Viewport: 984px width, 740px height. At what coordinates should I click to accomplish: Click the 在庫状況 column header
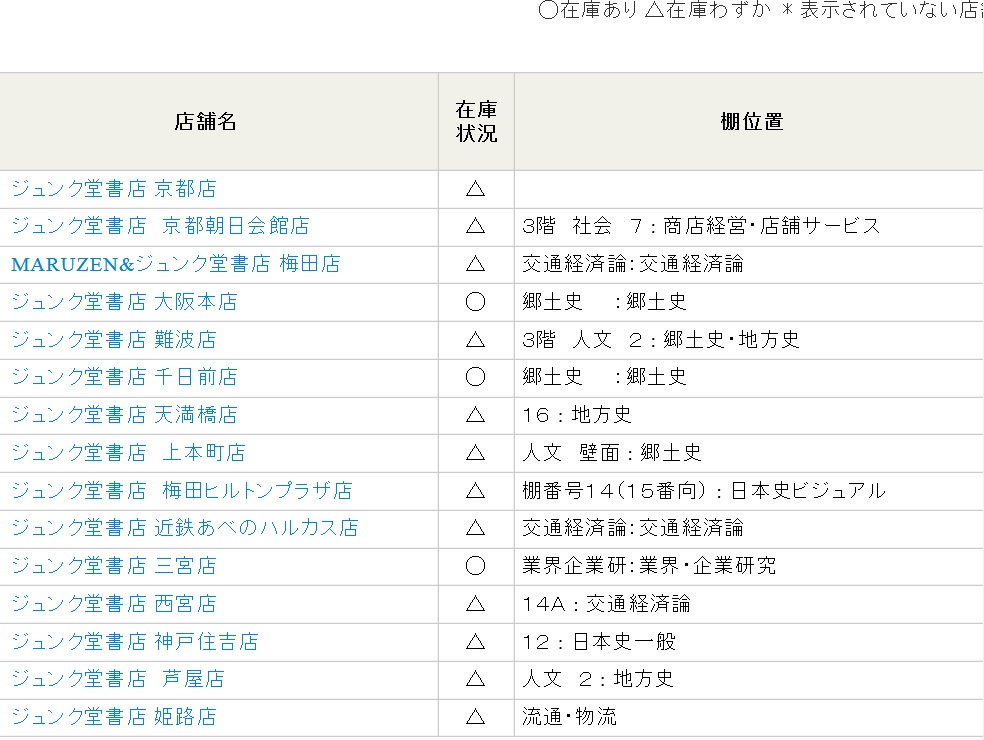[x=476, y=121]
